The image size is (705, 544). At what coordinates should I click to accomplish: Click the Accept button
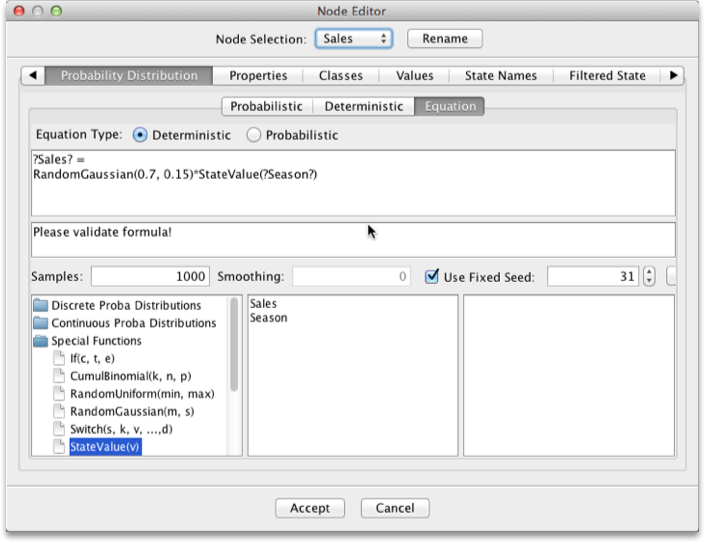pos(310,508)
